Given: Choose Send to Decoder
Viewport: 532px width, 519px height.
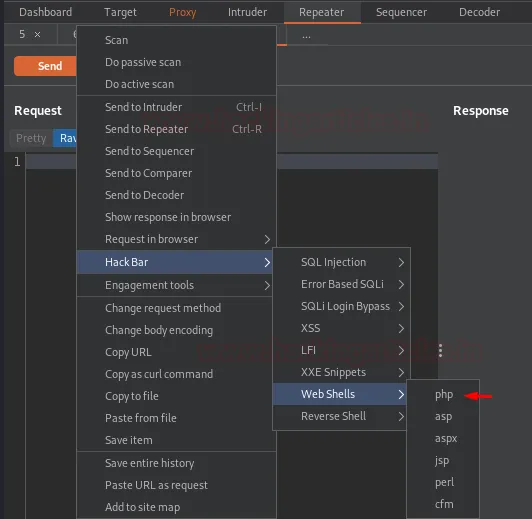Looking at the screenshot, I should [176, 195].
